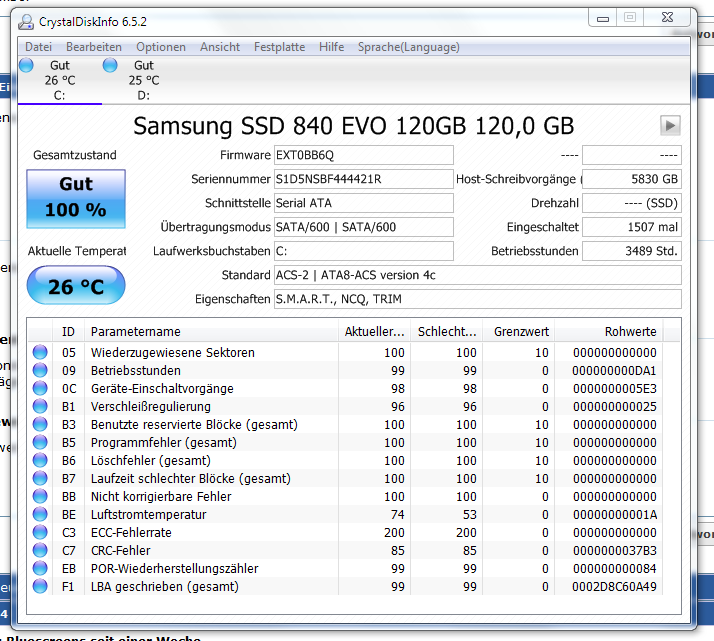Screen dimensions: 714x641
Task: Click the blue status orb for drive C:
Action: click(26, 65)
